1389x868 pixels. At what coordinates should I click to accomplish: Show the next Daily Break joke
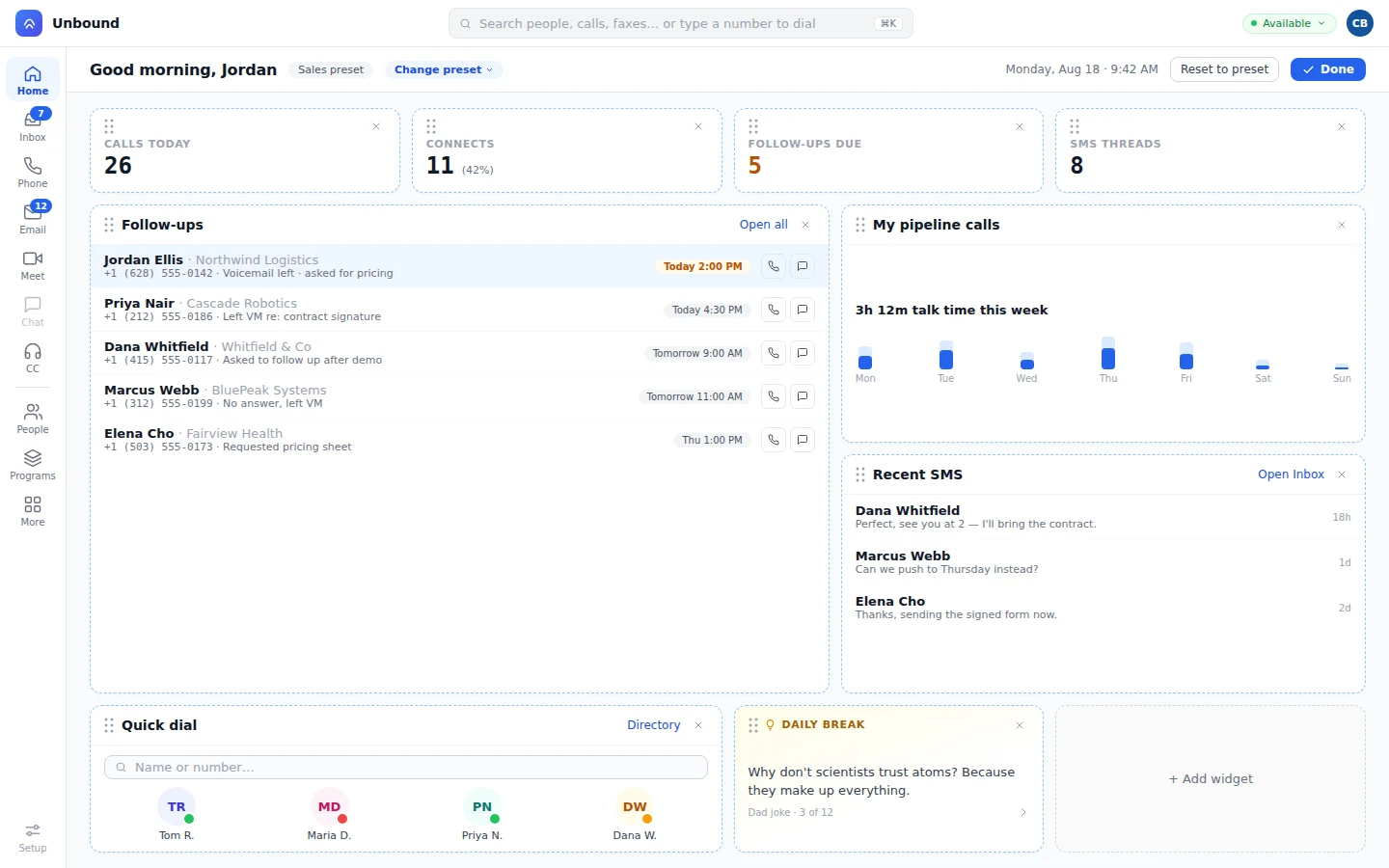1023,812
